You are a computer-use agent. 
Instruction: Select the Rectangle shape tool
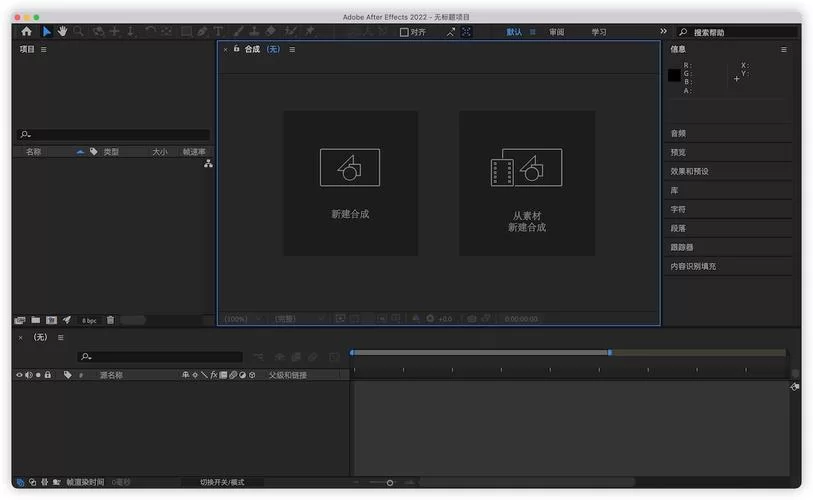click(186, 32)
